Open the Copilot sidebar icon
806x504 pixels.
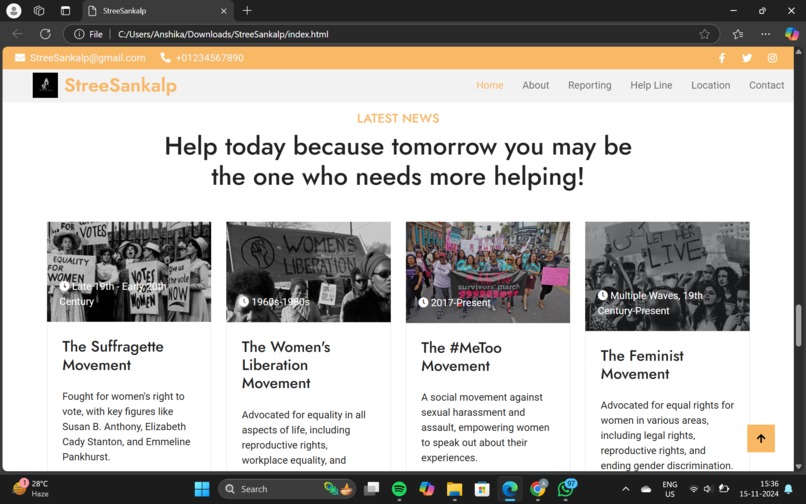point(792,34)
